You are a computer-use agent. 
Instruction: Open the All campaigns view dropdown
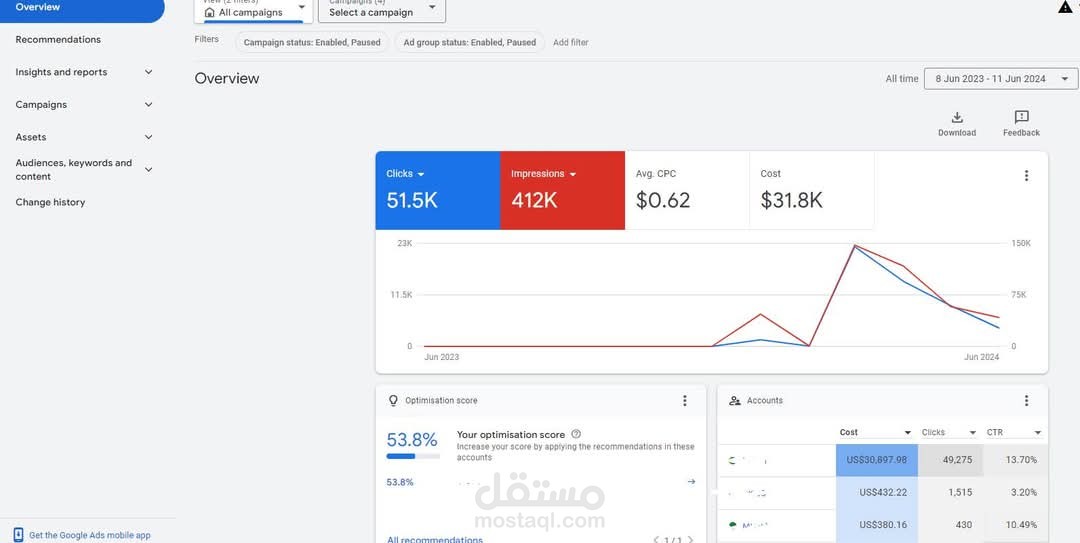(x=253, y=10)
